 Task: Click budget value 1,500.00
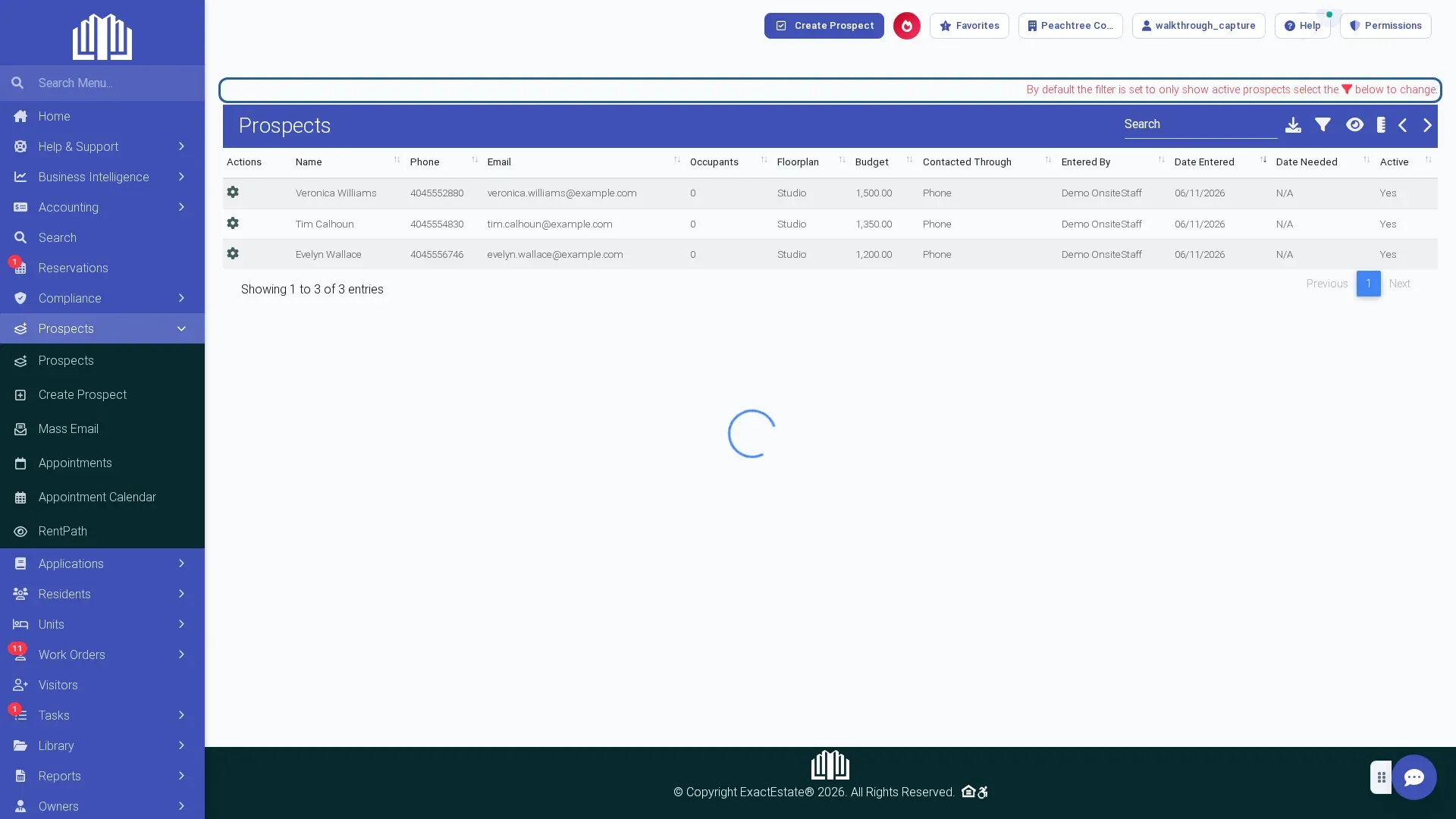tap(873, 193)
